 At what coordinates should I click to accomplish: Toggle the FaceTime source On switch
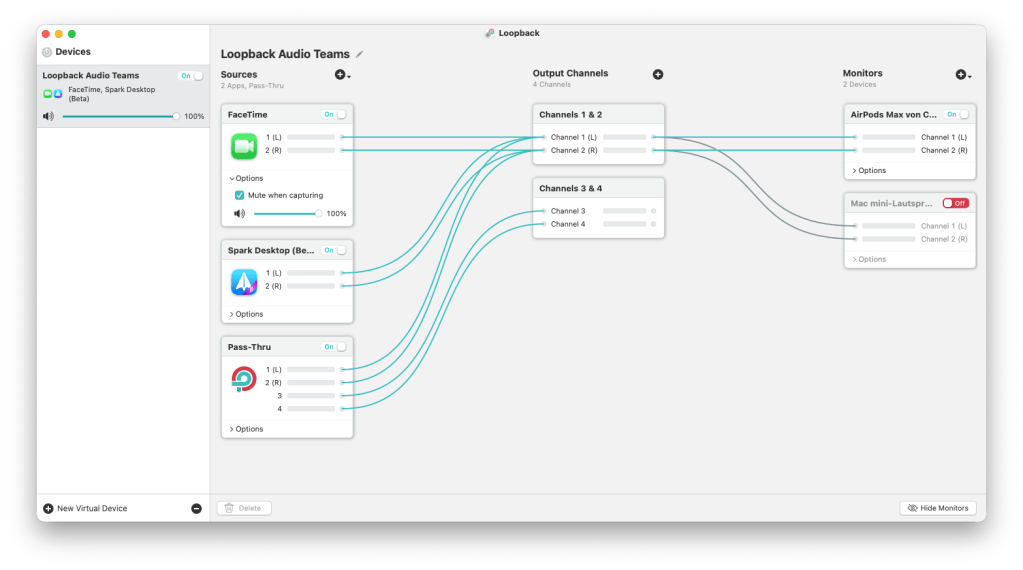(335, 114)
